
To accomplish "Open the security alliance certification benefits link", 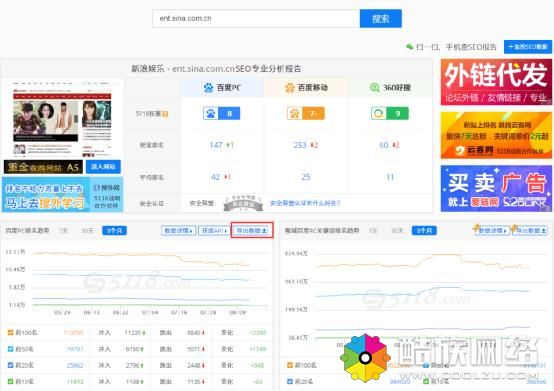I will click(x=305, y=203).
